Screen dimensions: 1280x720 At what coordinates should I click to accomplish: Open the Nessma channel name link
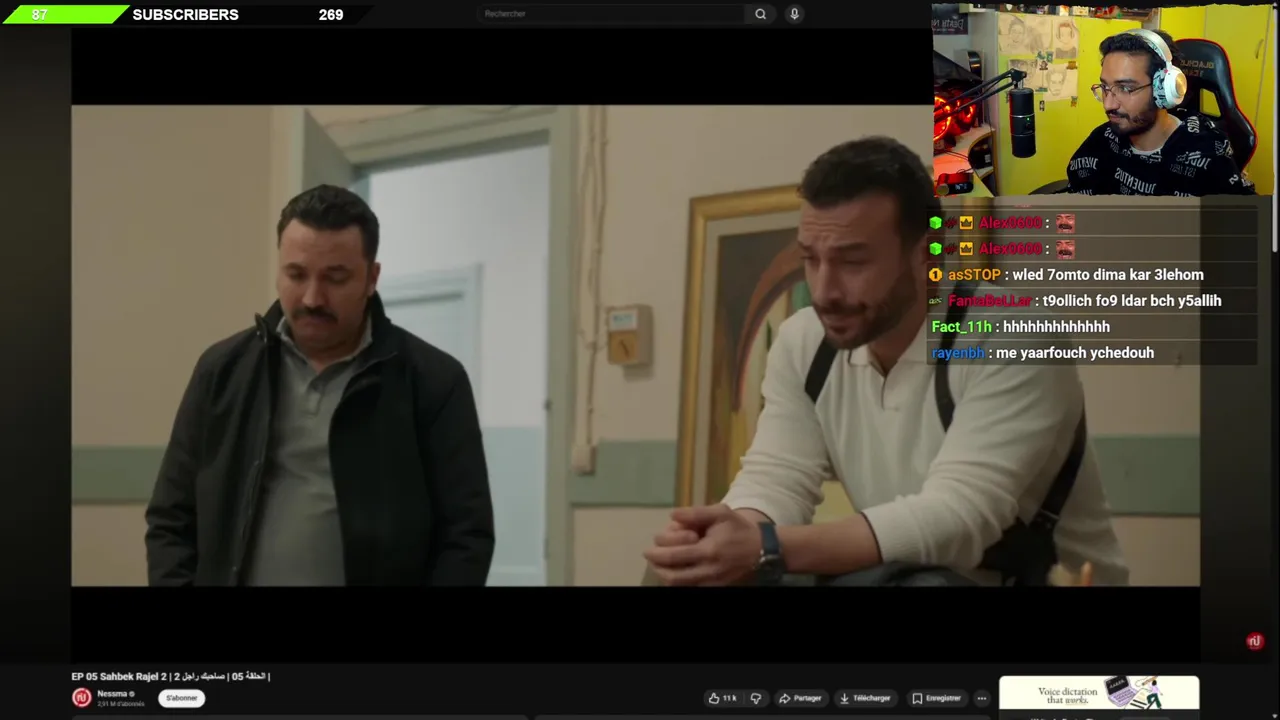click(x=112, y=694)
